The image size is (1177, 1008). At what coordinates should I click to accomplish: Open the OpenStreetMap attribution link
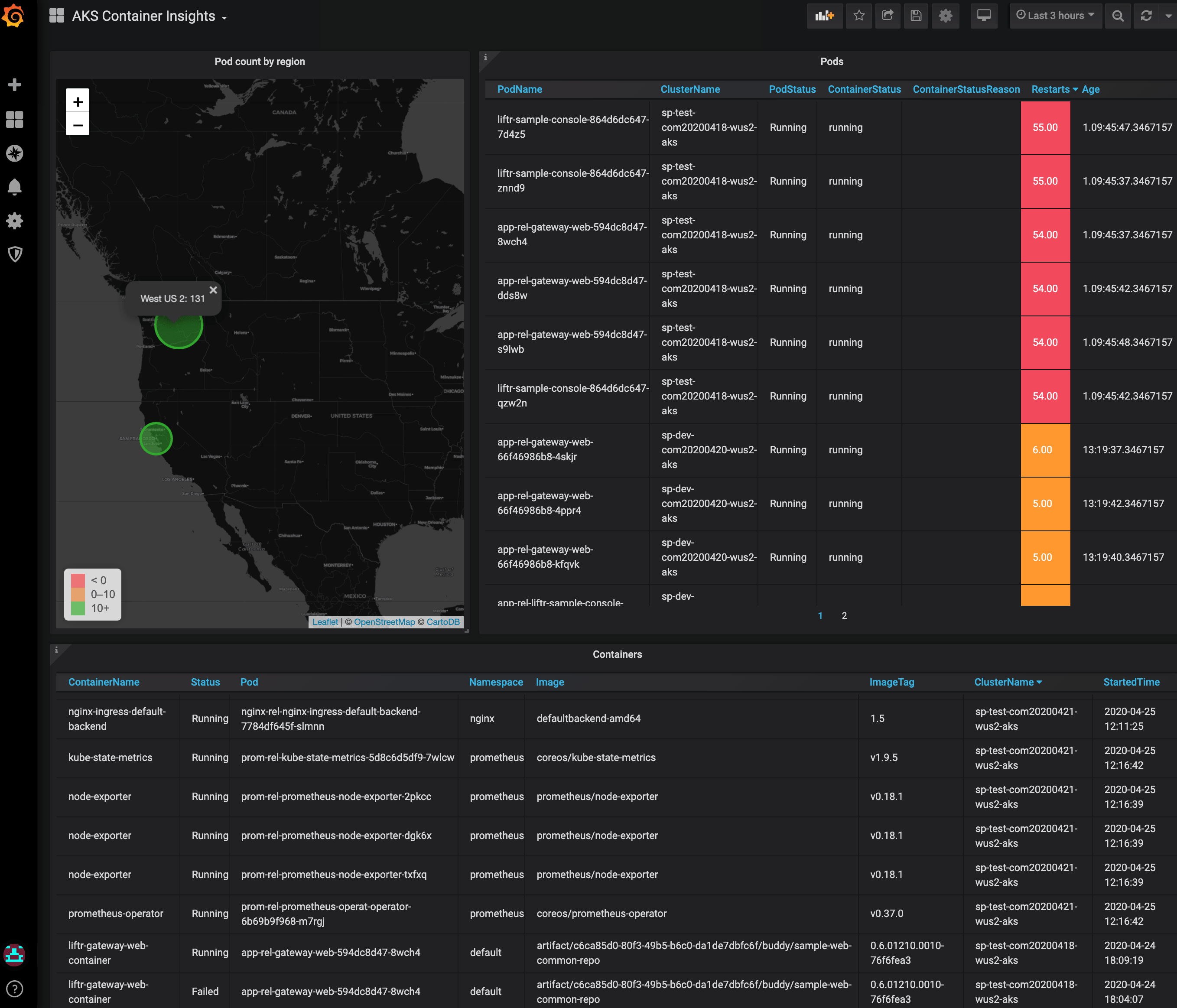click(x=384, y=621)
